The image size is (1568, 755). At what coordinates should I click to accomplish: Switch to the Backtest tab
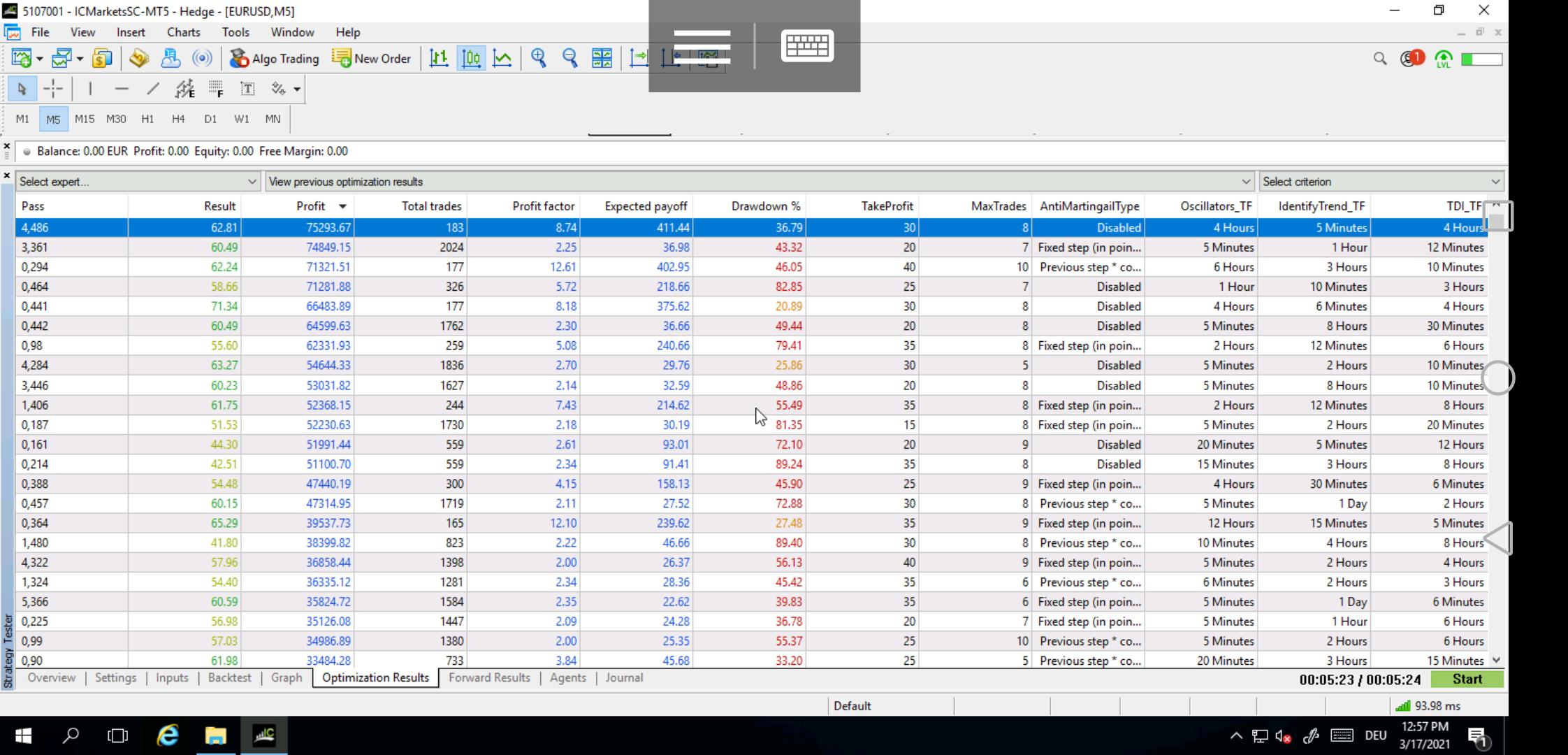click(x=229, y=677)
